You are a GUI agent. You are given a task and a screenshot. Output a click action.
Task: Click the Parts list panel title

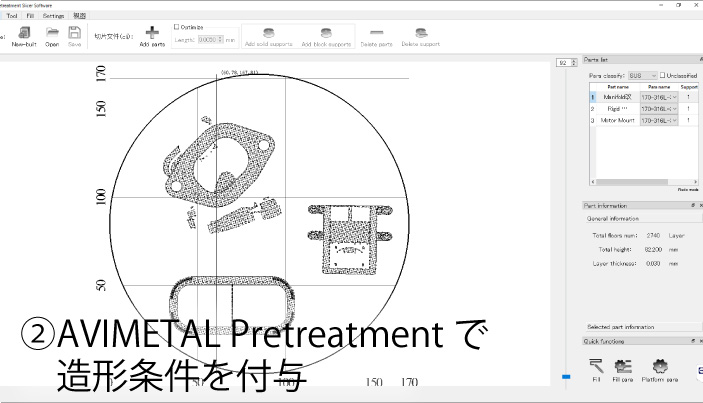tap(595, 59)
